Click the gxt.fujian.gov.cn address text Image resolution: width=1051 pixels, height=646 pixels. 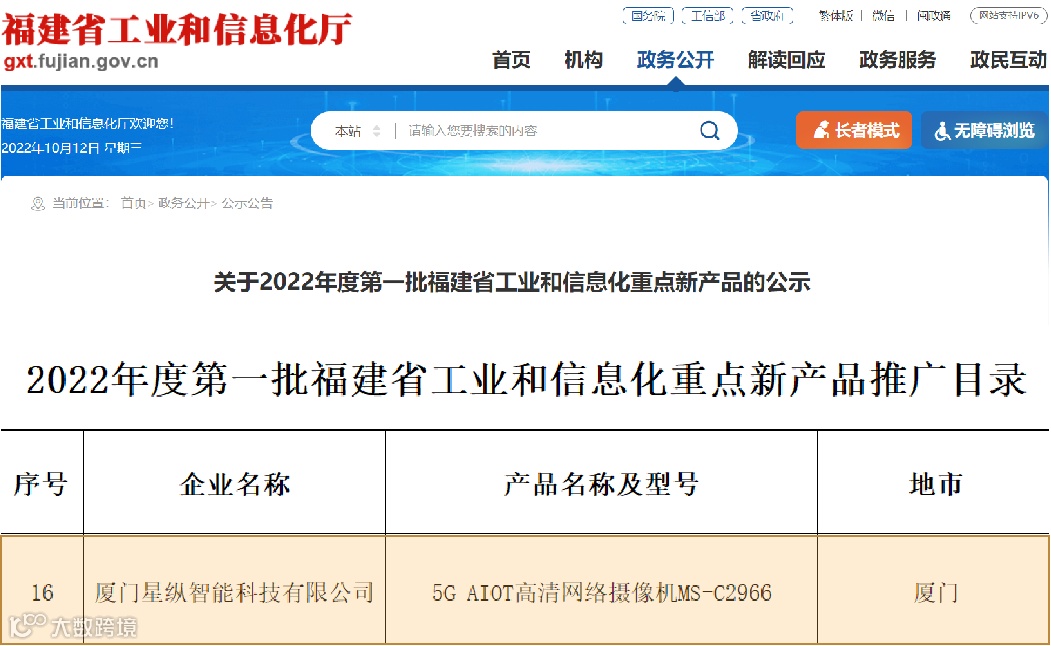pyautogui.click(x=81, y=62)
